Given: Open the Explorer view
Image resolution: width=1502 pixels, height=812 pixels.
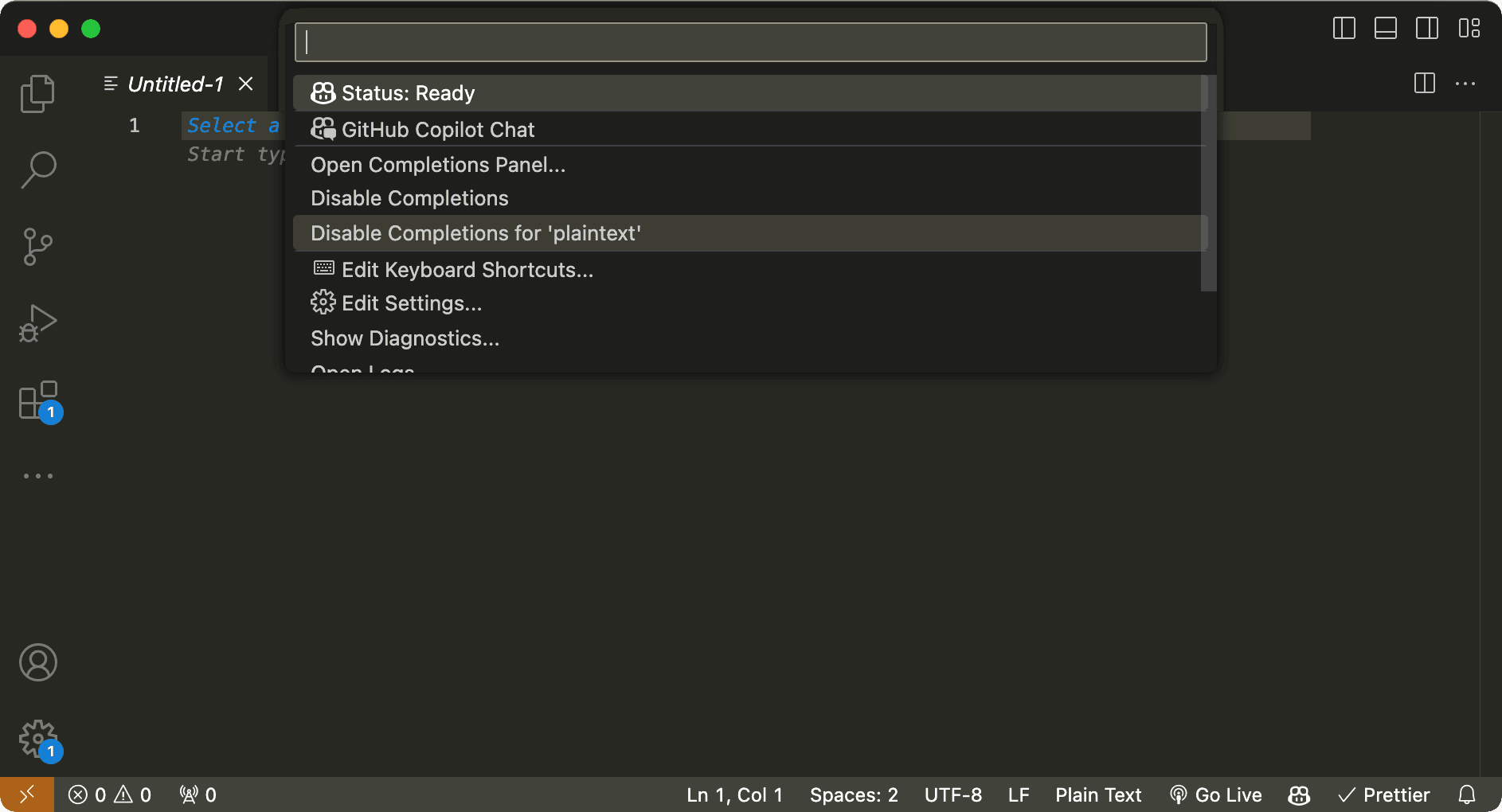Looking at the screenshot, I should (37, 93).
